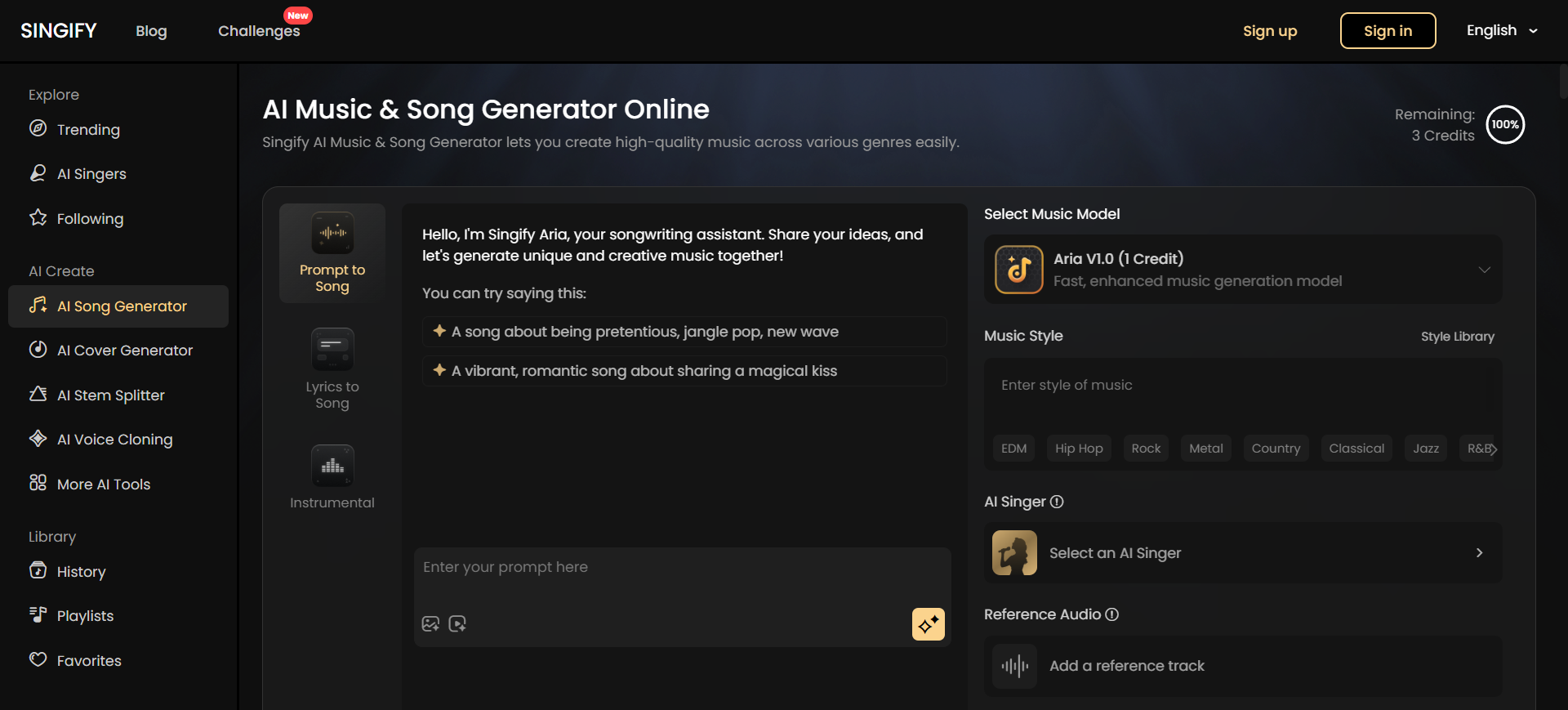The height and width of the screenshot is (710, 1568).
Task: Open the Blog page
Action: 151,31
